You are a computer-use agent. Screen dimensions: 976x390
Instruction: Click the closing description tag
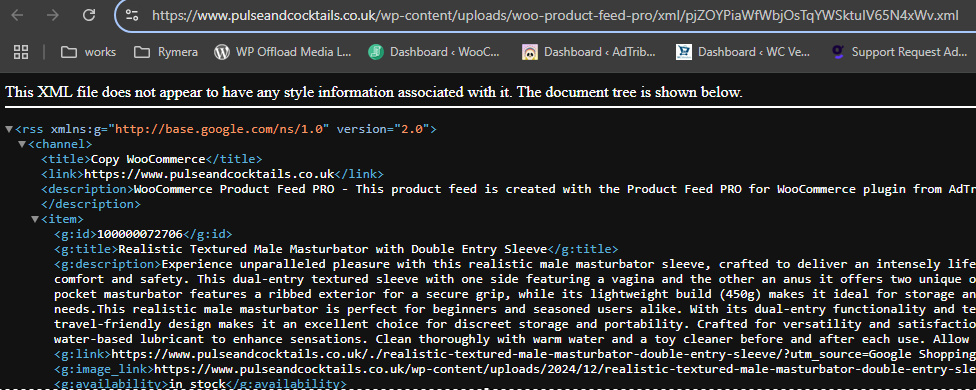pyautogui.click(x=91, y=204)
